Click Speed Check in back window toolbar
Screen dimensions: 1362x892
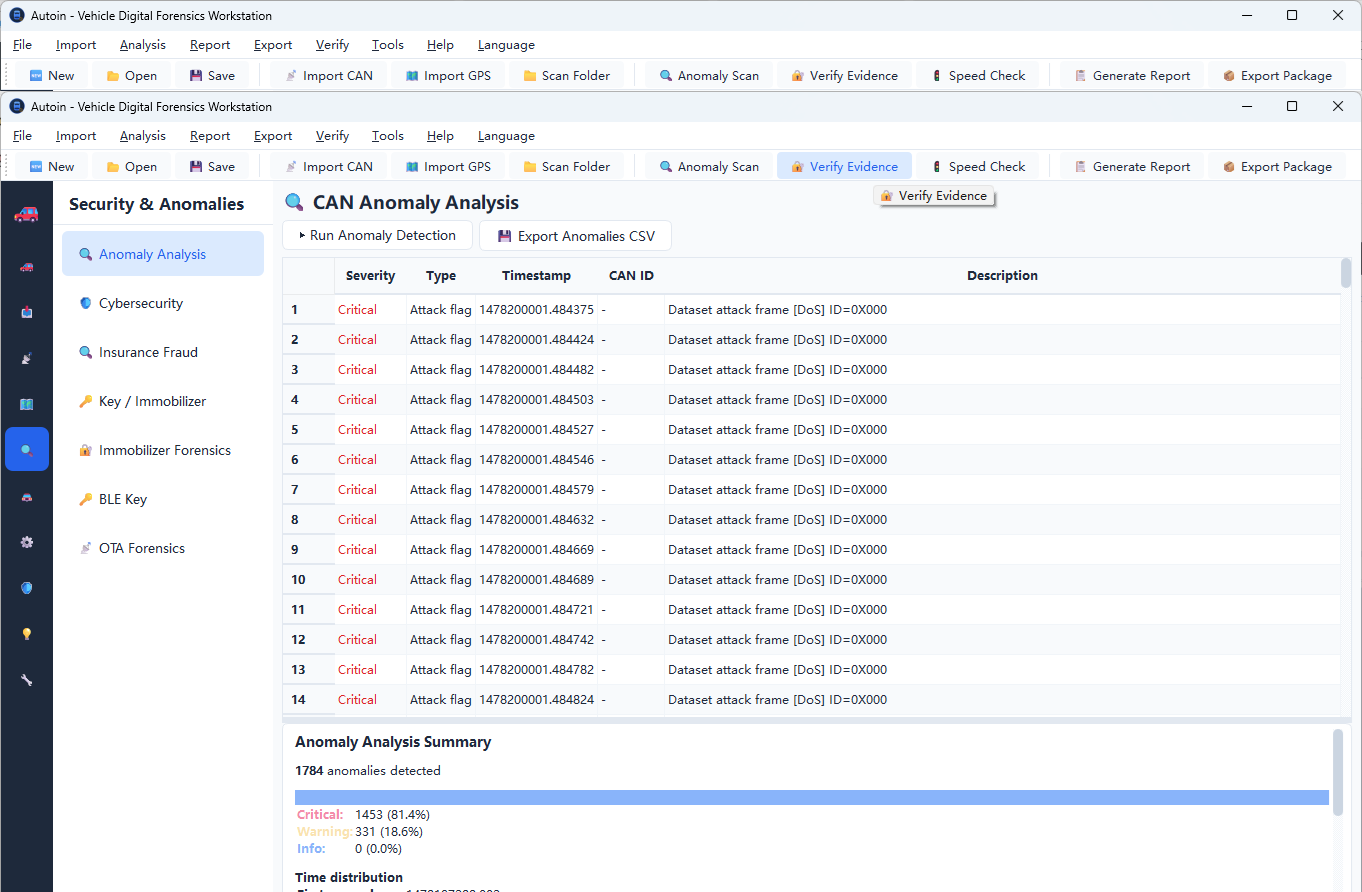(x=977, y=75)
